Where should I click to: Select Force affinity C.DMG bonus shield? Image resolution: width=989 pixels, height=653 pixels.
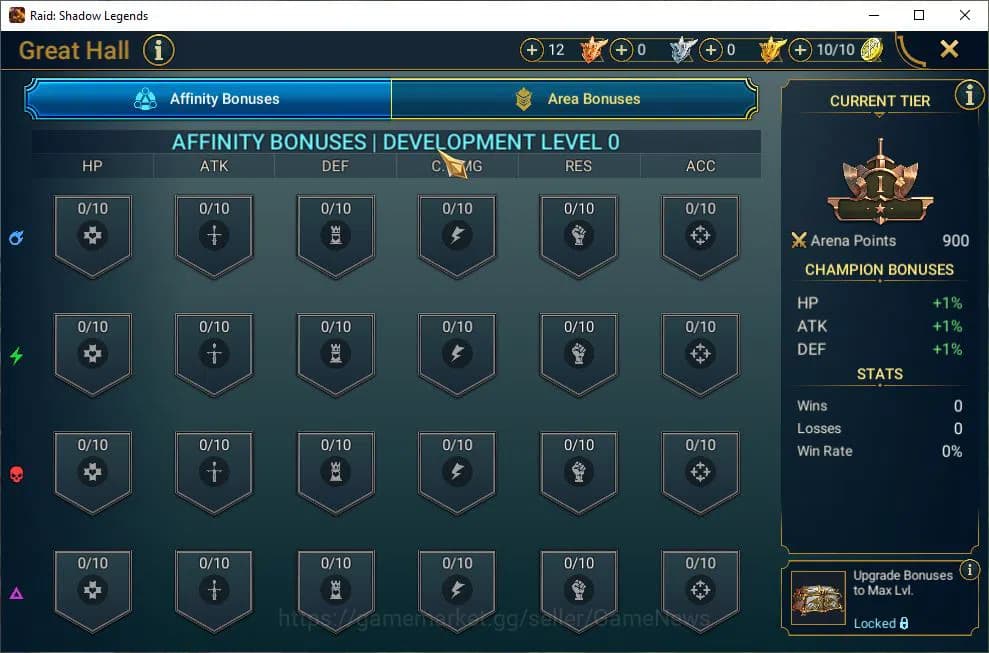tap(457, 473)
